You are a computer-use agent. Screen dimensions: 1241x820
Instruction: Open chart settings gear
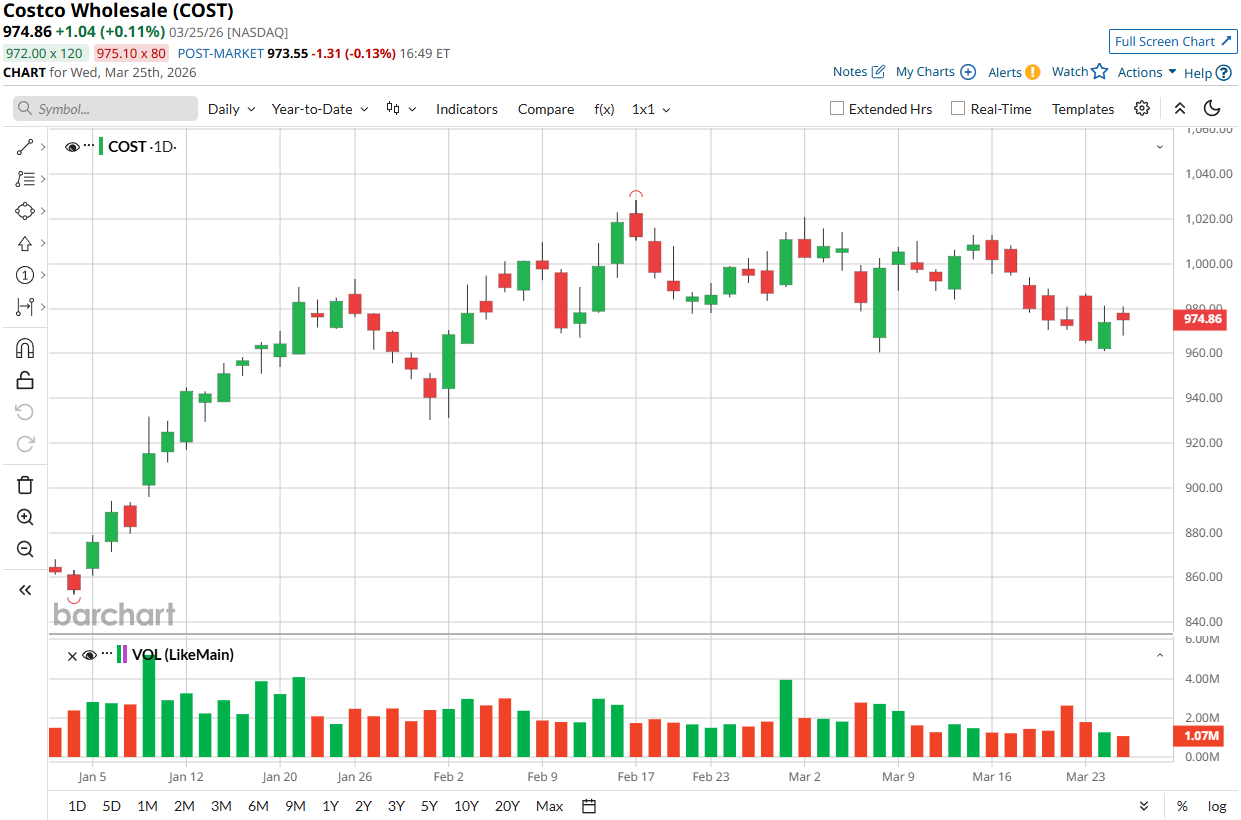coord(1142,109)
